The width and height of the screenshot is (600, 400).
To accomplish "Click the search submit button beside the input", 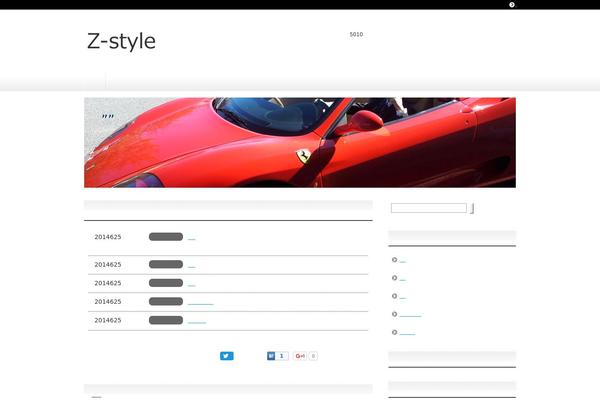I will 473,208.
